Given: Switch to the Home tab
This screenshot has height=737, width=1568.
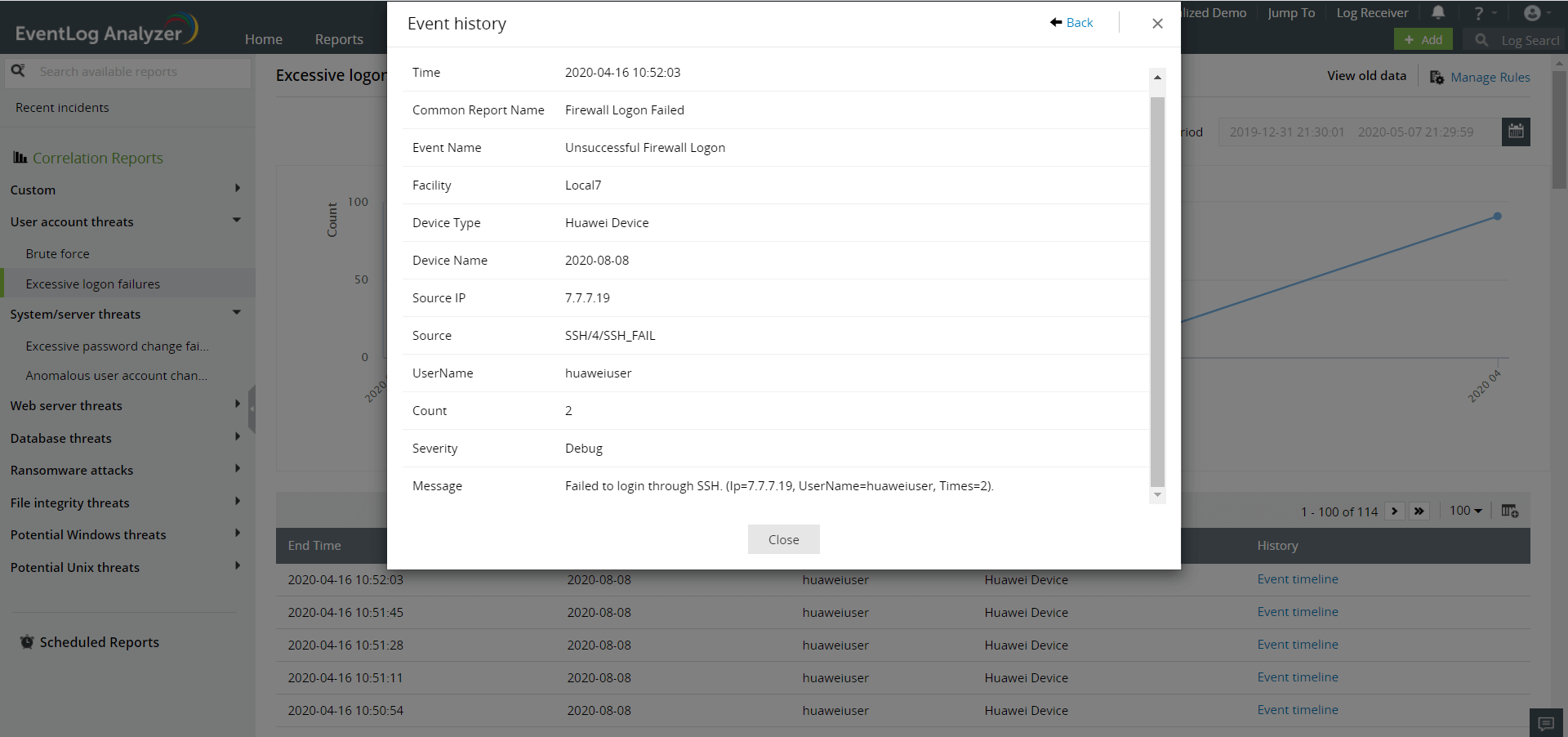Looking at the screenshot, I should (264, 39).
